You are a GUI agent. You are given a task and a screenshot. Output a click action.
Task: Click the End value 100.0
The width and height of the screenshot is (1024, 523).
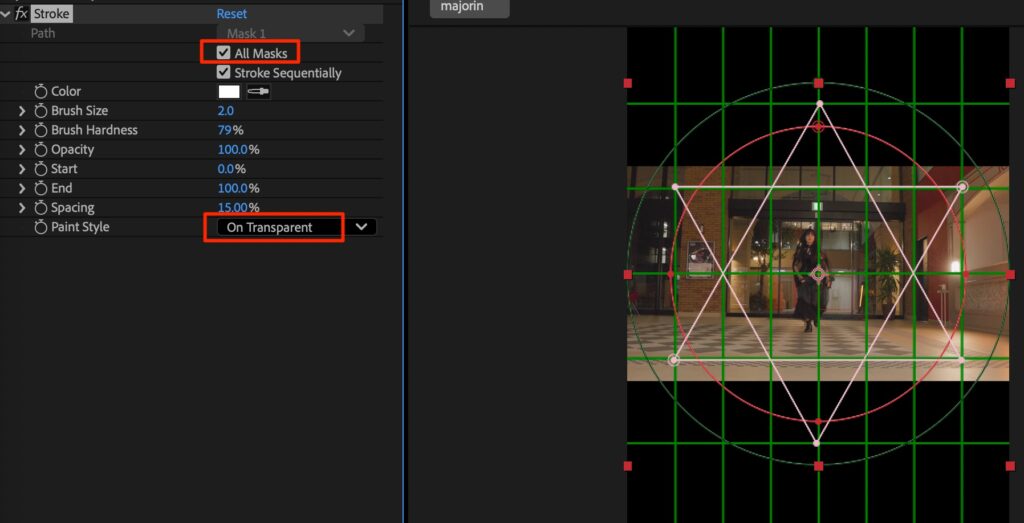[232, 188]
